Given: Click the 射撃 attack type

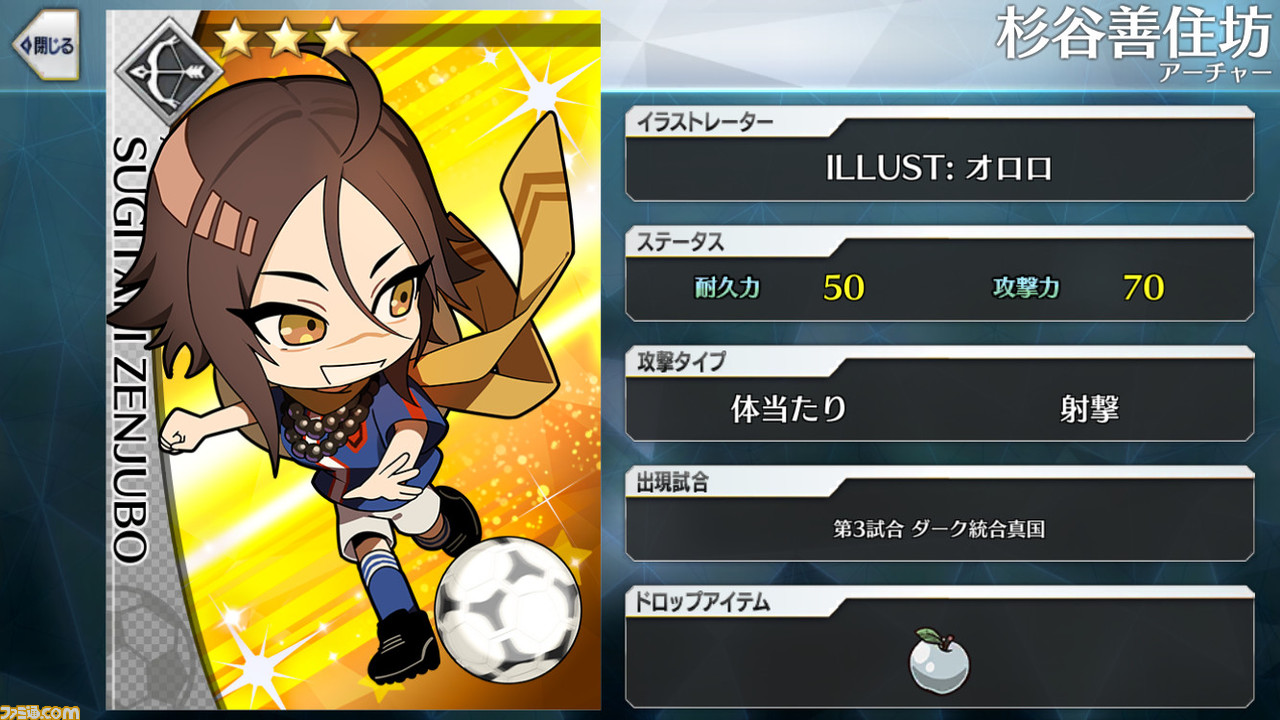Looking at the screenshot, I should point(1089,408).
